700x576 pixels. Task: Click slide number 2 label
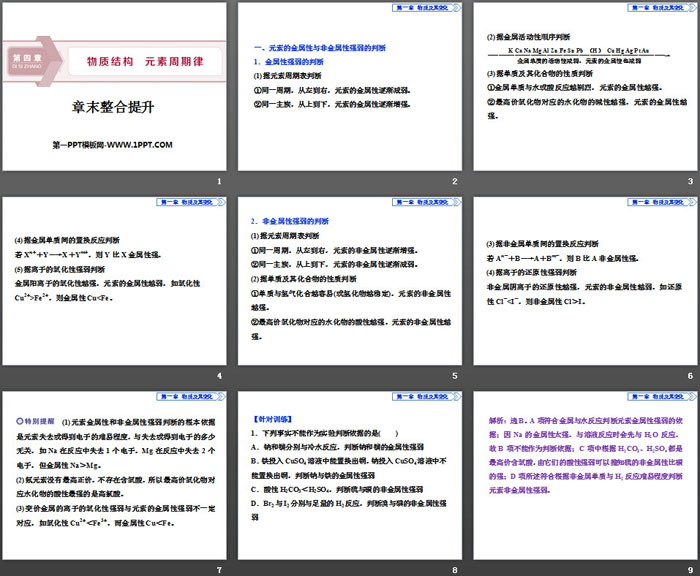click(454, 181)
